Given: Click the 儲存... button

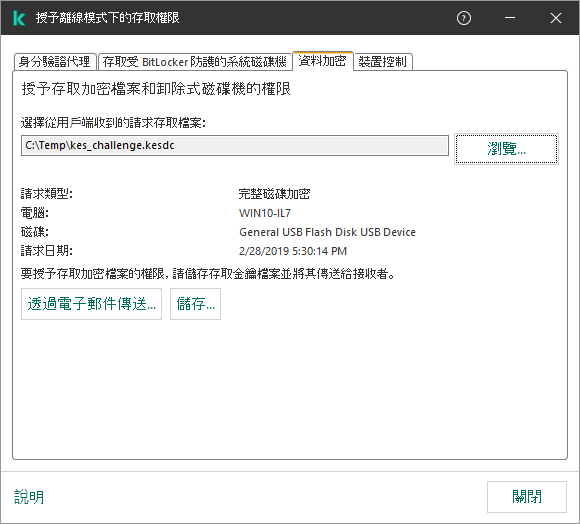Looking at the screenshot, I should [195, 304].
